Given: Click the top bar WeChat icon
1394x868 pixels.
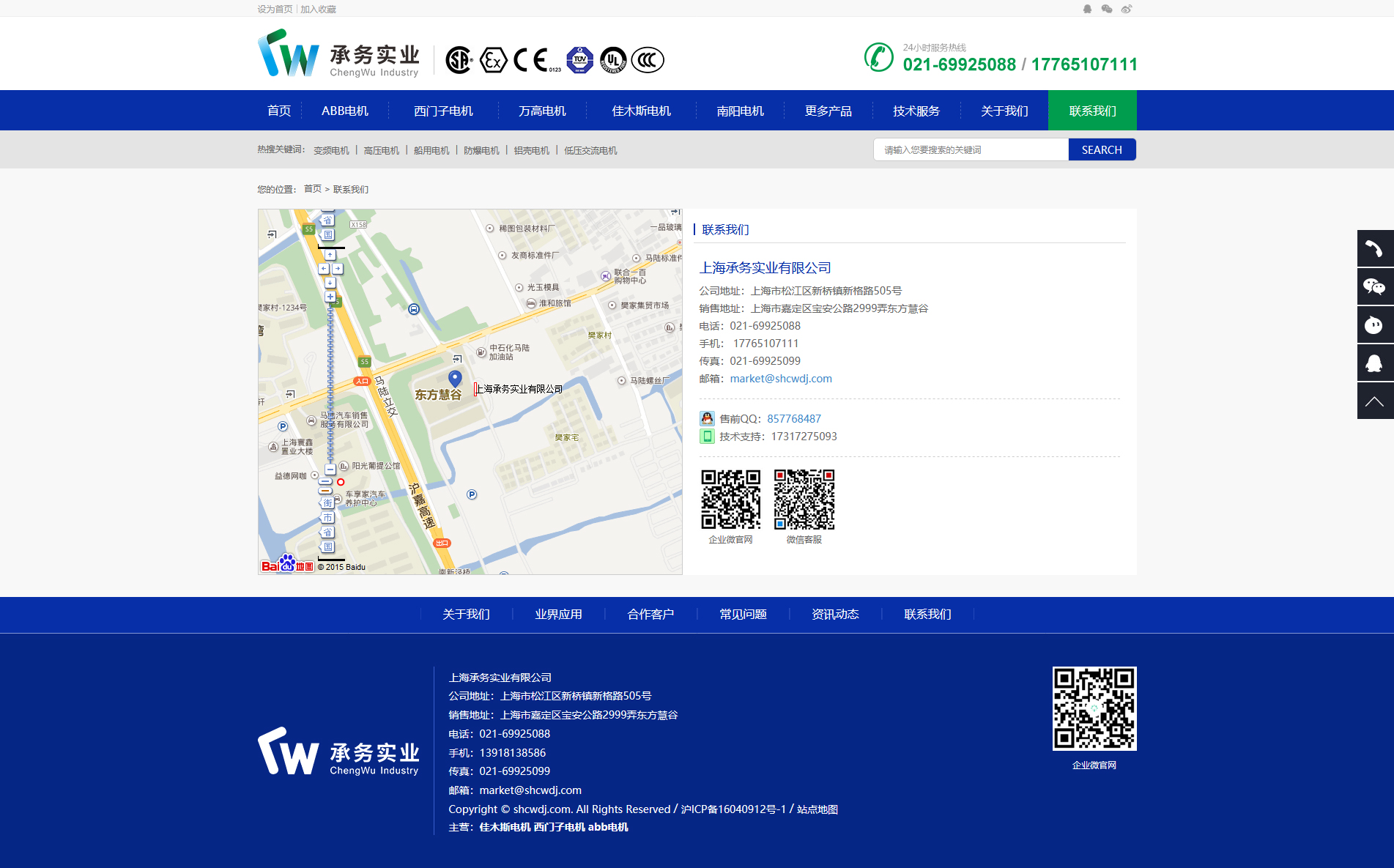Looking at the screenshot, I should tap(1107, 9).
